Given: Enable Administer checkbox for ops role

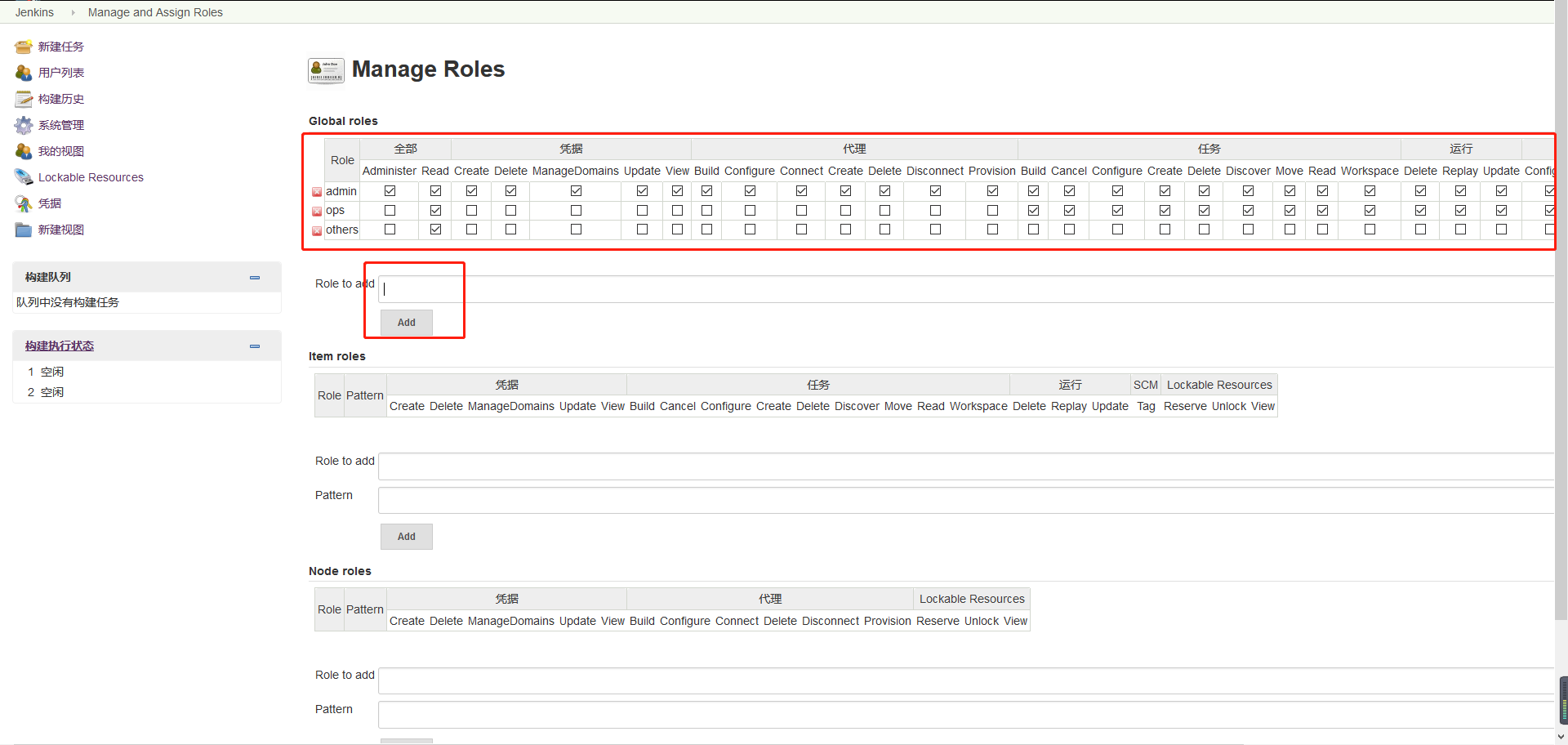Looking at the screenshot, I should coord(390,210).
